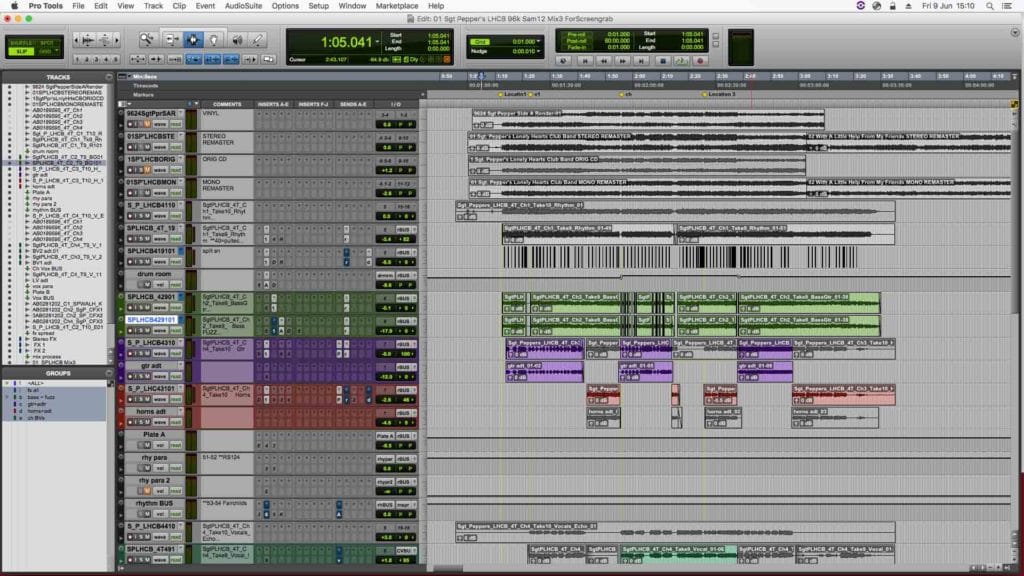Click the red transport Record button
1024x576 pixels.
(x=701, y=61)
